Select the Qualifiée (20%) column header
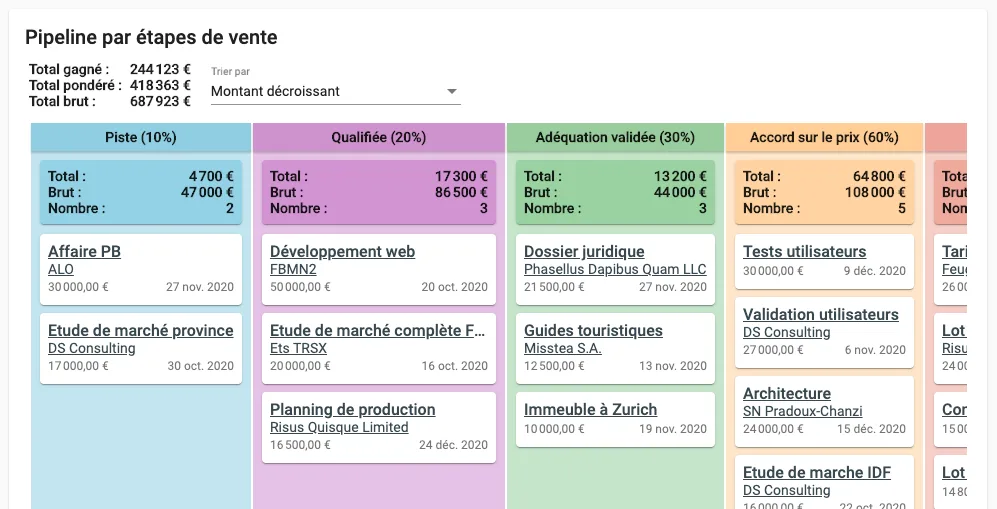 tap(379, 137)
